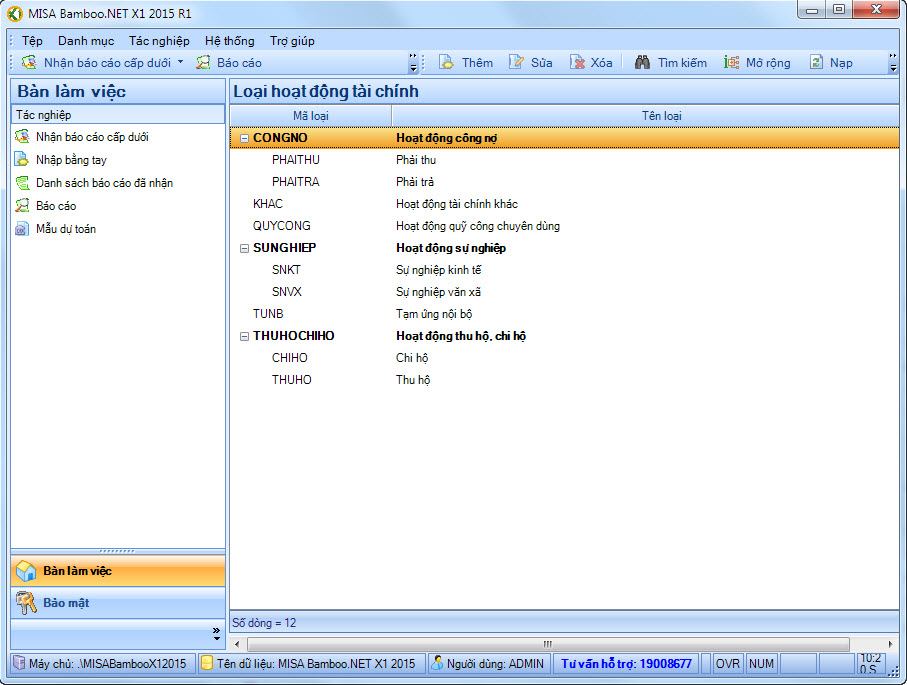Select the KHAC row
907x685 pixels.
[x=564, y=204]
